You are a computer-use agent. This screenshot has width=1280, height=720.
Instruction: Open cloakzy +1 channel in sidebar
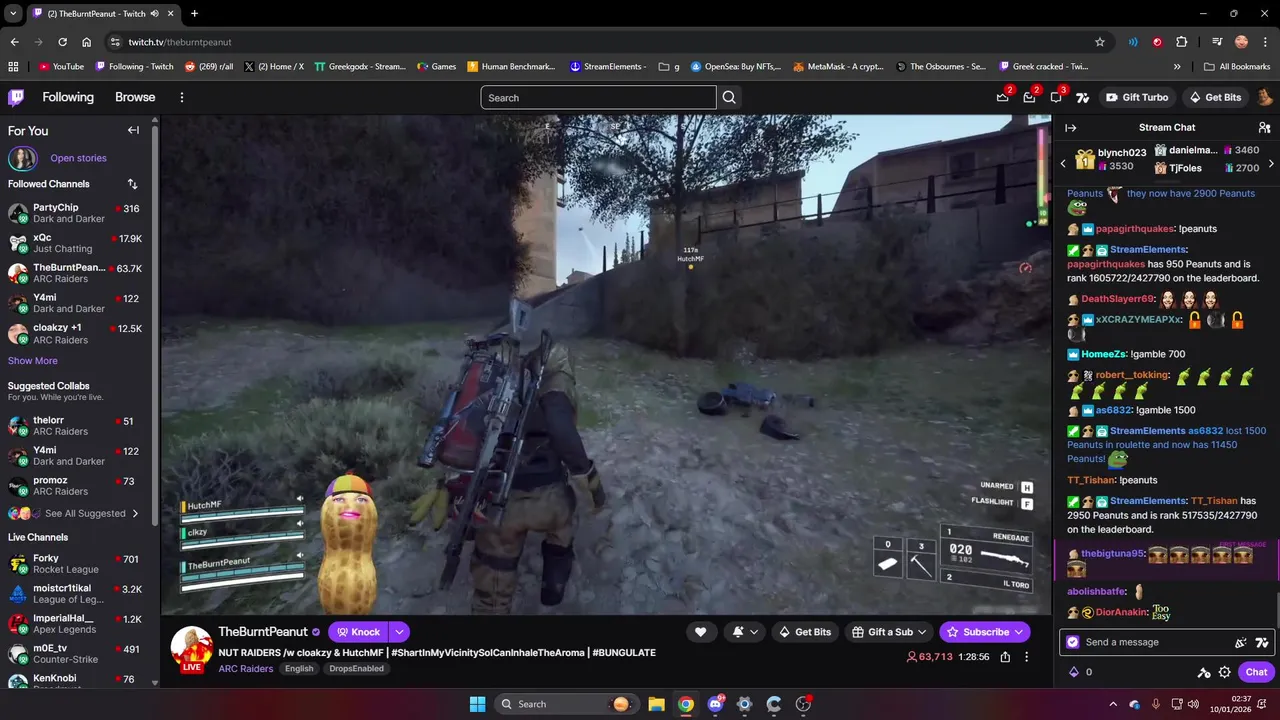point(75,333)
